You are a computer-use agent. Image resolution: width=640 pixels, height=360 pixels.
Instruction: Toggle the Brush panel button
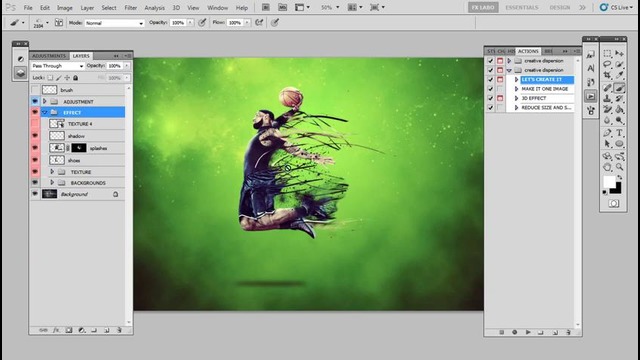tap(59, 23)
